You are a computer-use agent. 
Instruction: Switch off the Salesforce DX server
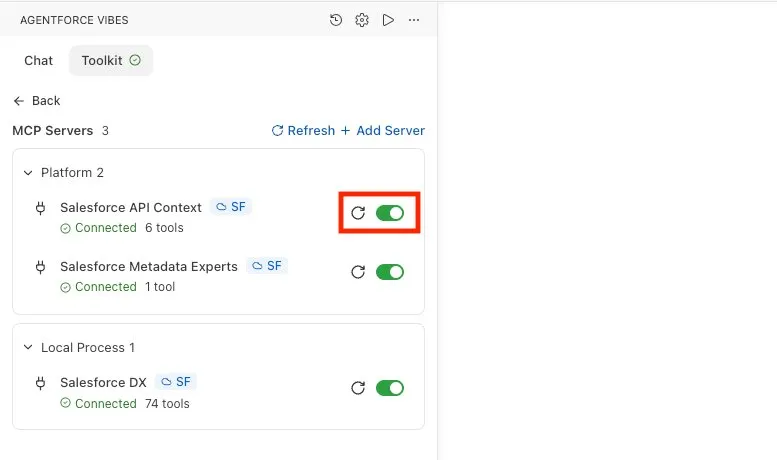click(x=390, y=388)
